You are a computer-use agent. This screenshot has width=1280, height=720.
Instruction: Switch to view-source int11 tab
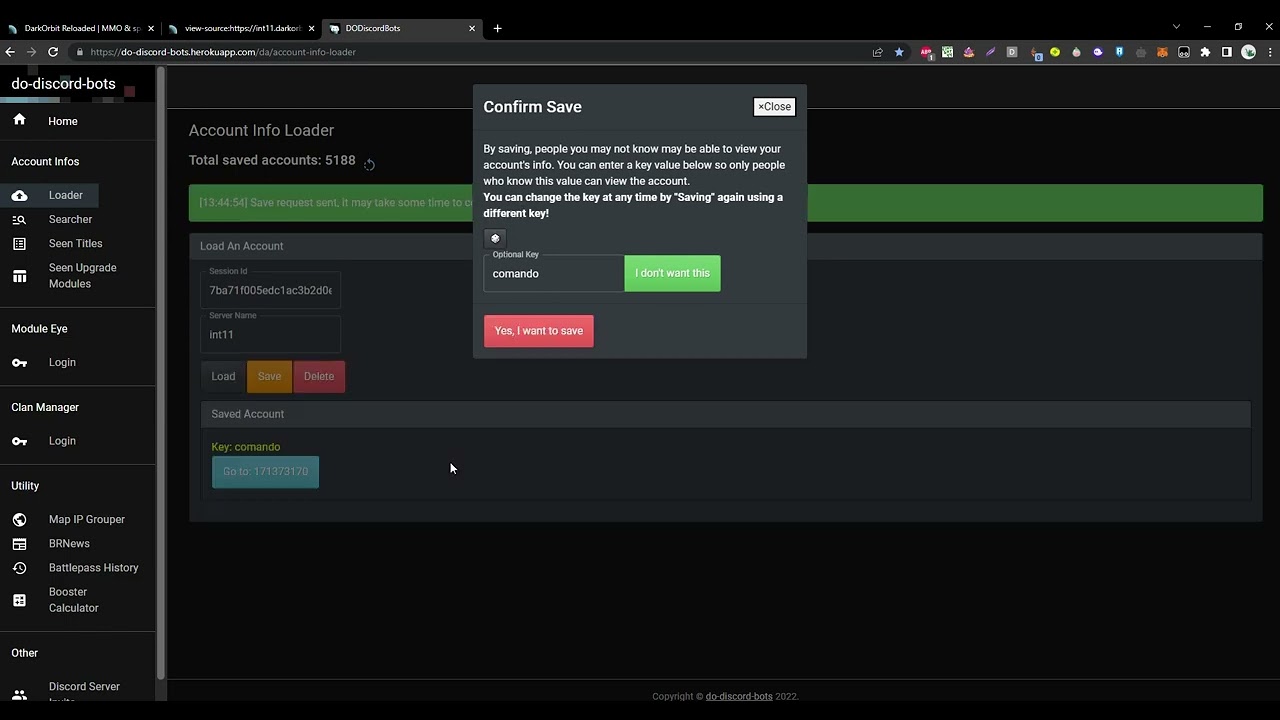point(241,28)
